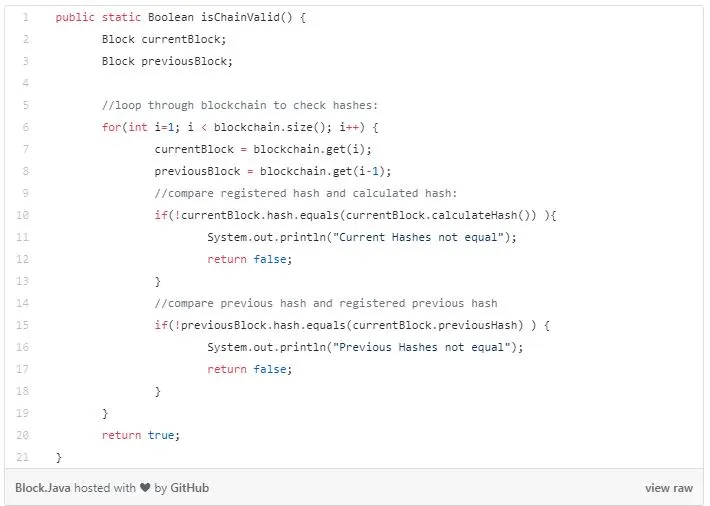Image resolution: width=710 pixels, height=506 pixels.
Task: Select line number 20
Action: click(x=22, y=435)
